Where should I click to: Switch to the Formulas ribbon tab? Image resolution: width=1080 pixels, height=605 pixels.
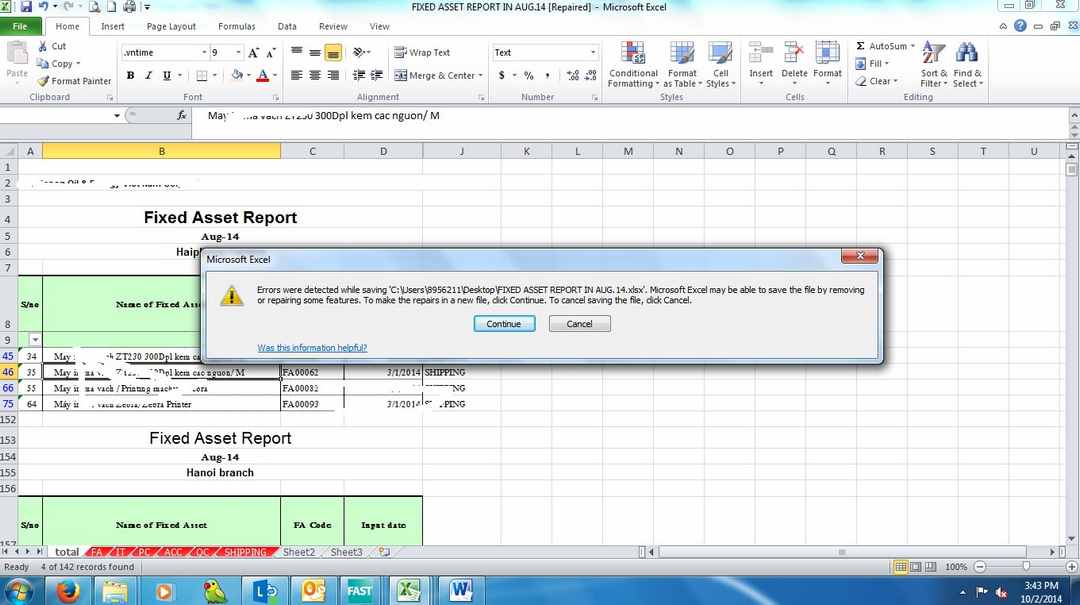(236, 26)
